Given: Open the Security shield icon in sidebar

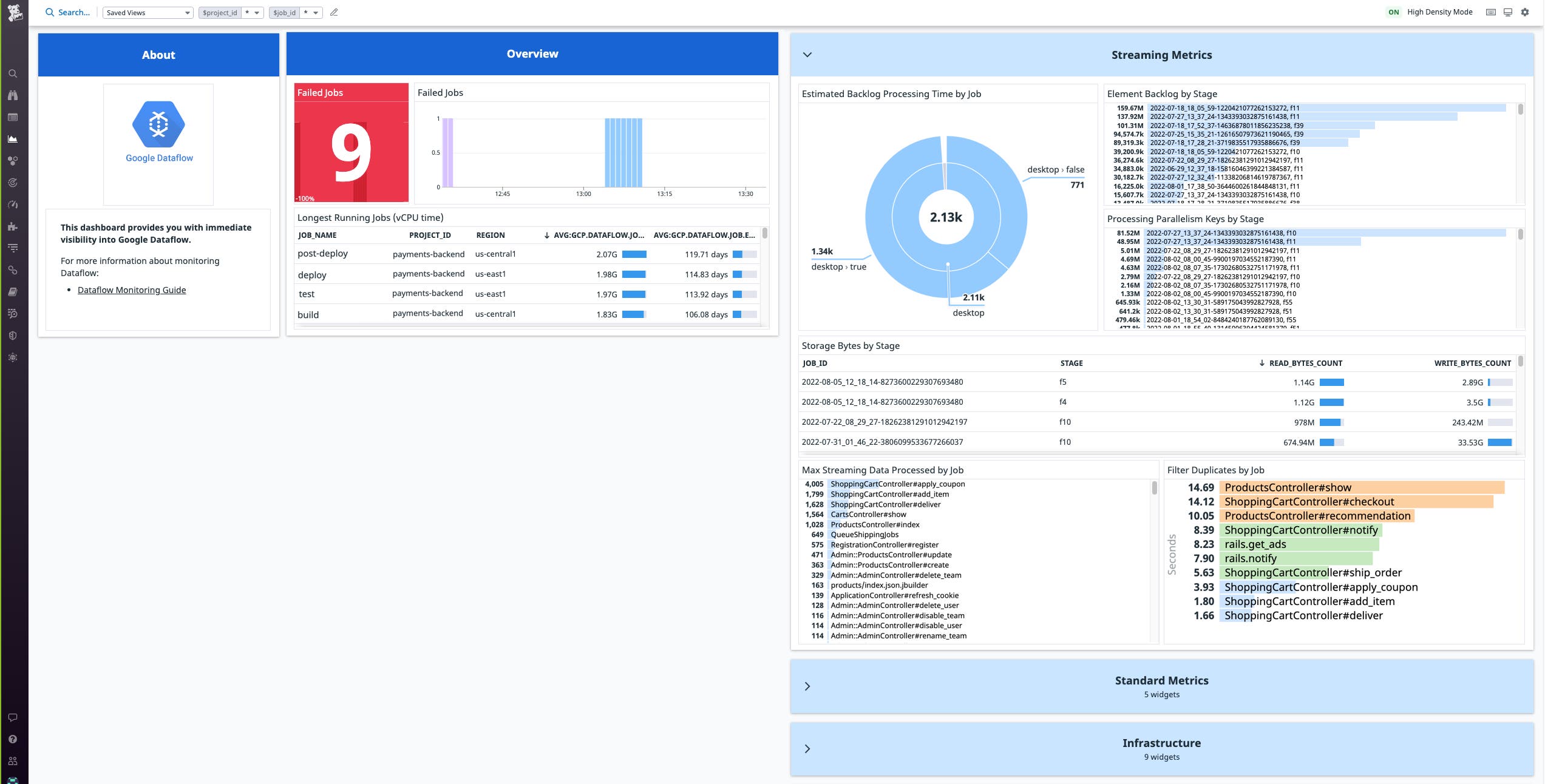Looking at the screenshot, I should (13, 335).
